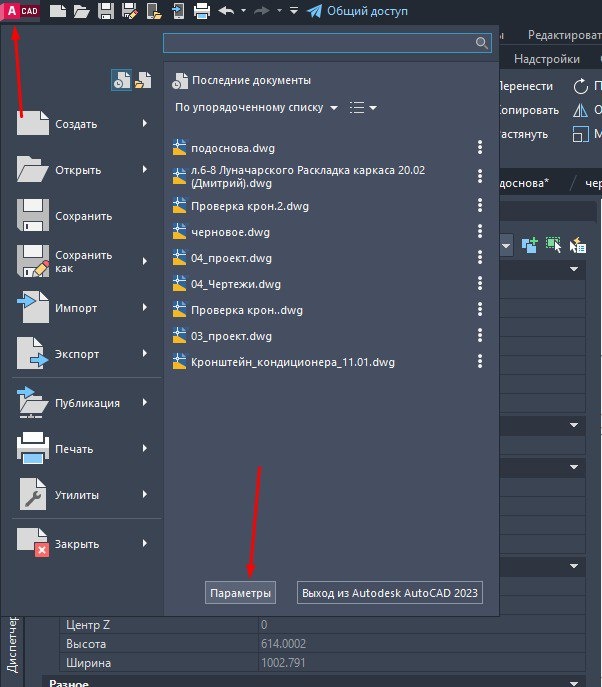This screenshot has height=687, width=602.
Task: Expand the Экспорт submenu arrow
Action: coord(145,353)
